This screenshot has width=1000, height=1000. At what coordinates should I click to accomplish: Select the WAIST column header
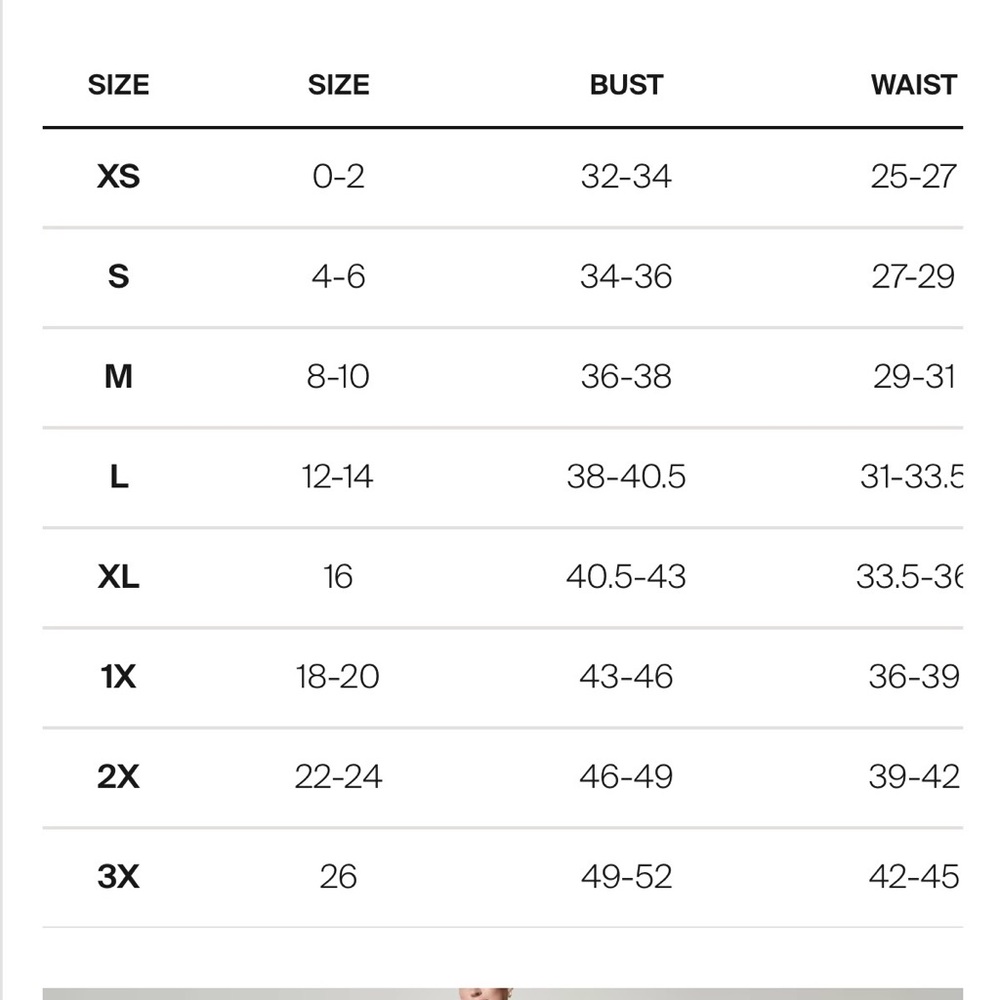tap(914, 85)
